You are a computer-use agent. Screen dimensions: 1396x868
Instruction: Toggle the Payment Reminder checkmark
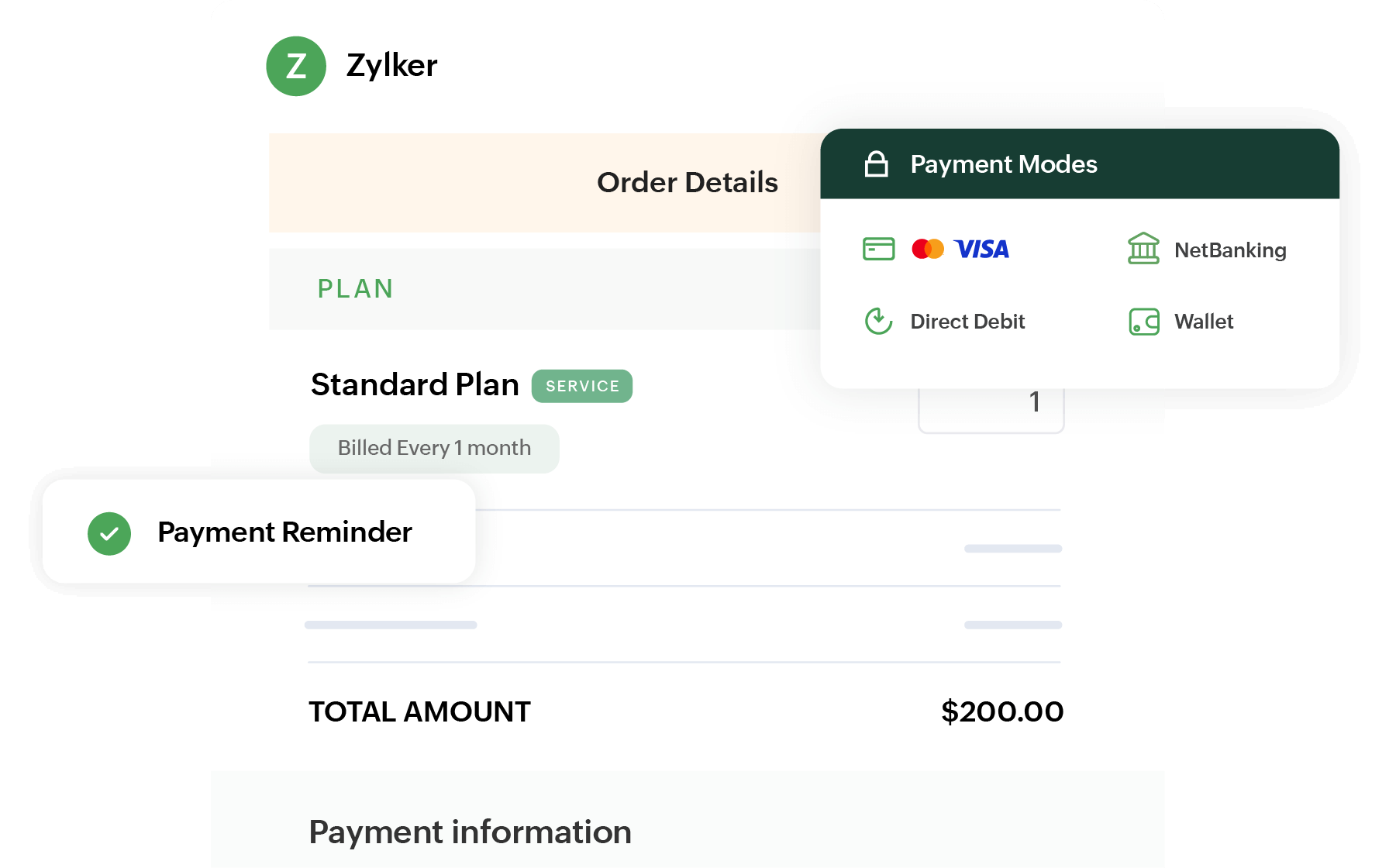click(x=109, y=532)
